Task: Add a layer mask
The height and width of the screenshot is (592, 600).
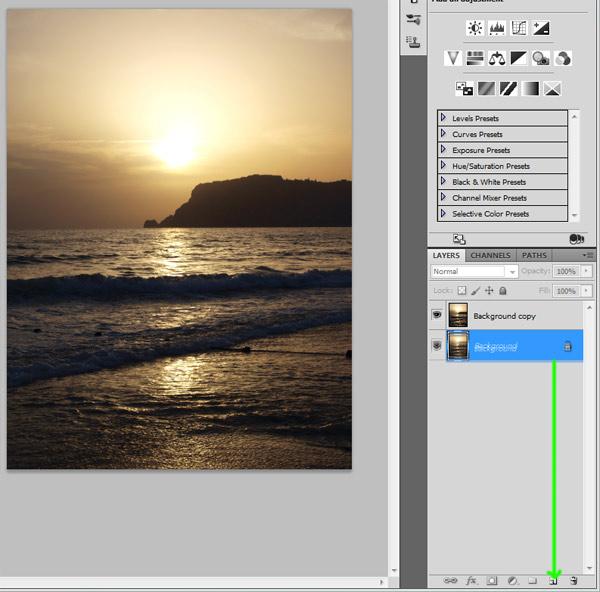Action: 492,580
